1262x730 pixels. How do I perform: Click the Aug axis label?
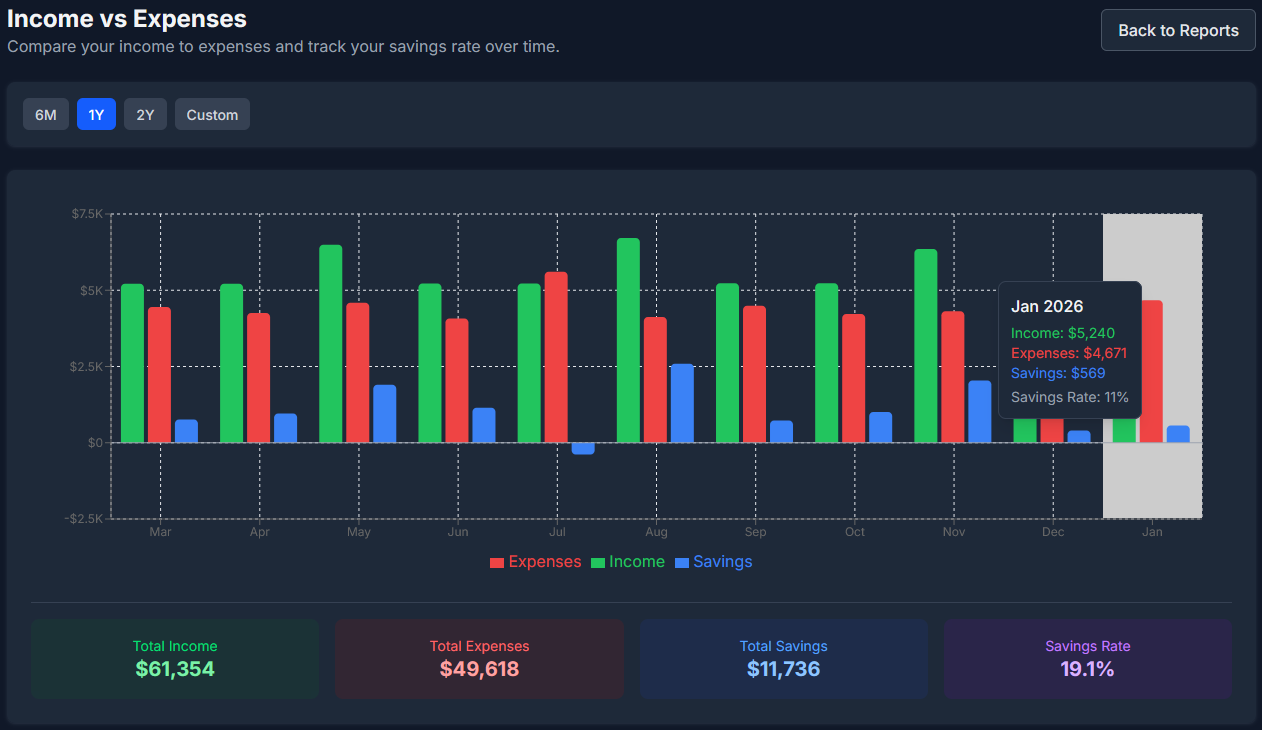656,532
